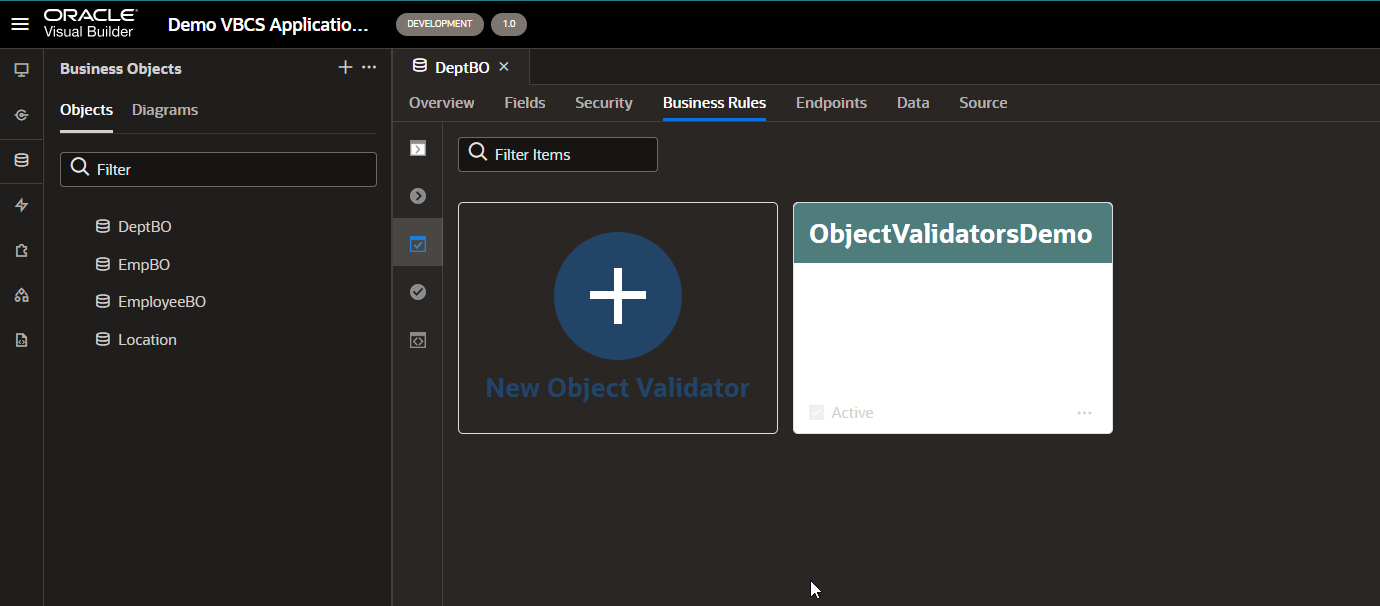Click the Filter Items search field
This screenshot has width=1380, height=606.
558,154
